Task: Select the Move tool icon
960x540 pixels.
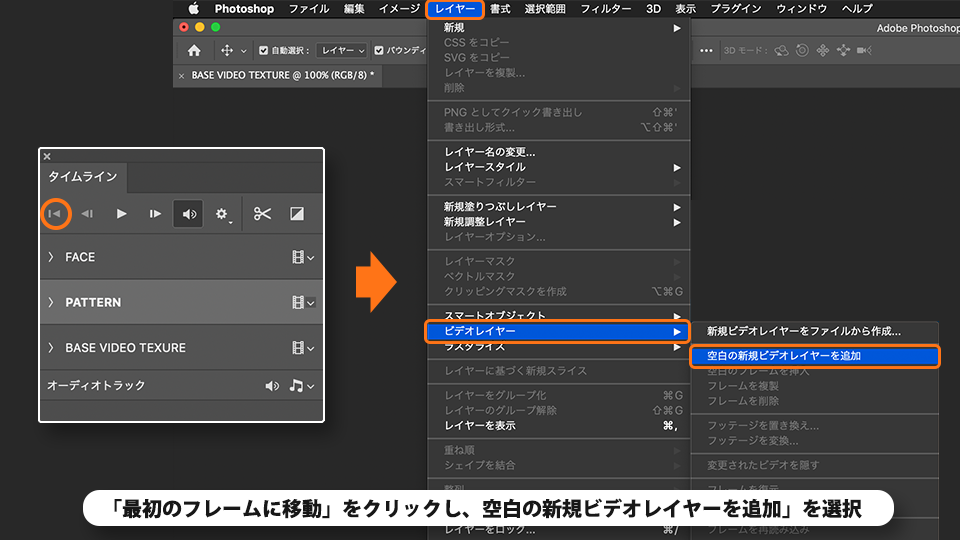Action: (x=227, y=50)
